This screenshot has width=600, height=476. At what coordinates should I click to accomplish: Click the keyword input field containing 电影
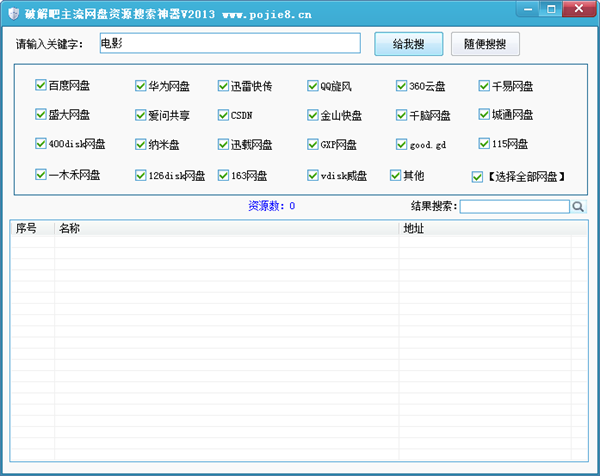click(x=229, y=44)
